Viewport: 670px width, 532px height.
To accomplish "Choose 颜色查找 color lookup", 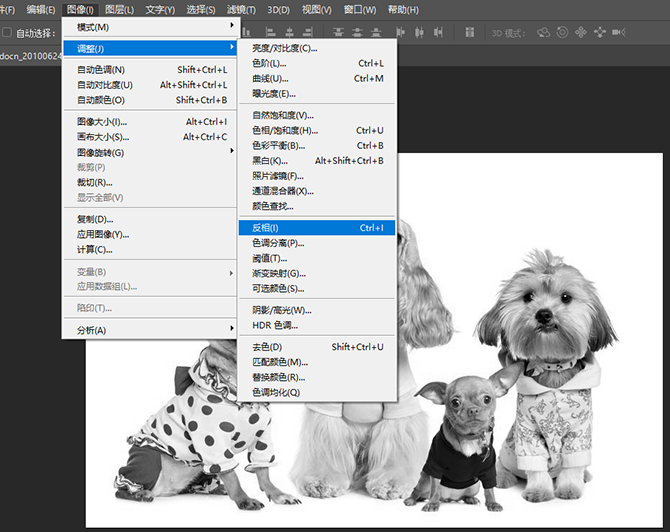I will [x=317, y=206].
